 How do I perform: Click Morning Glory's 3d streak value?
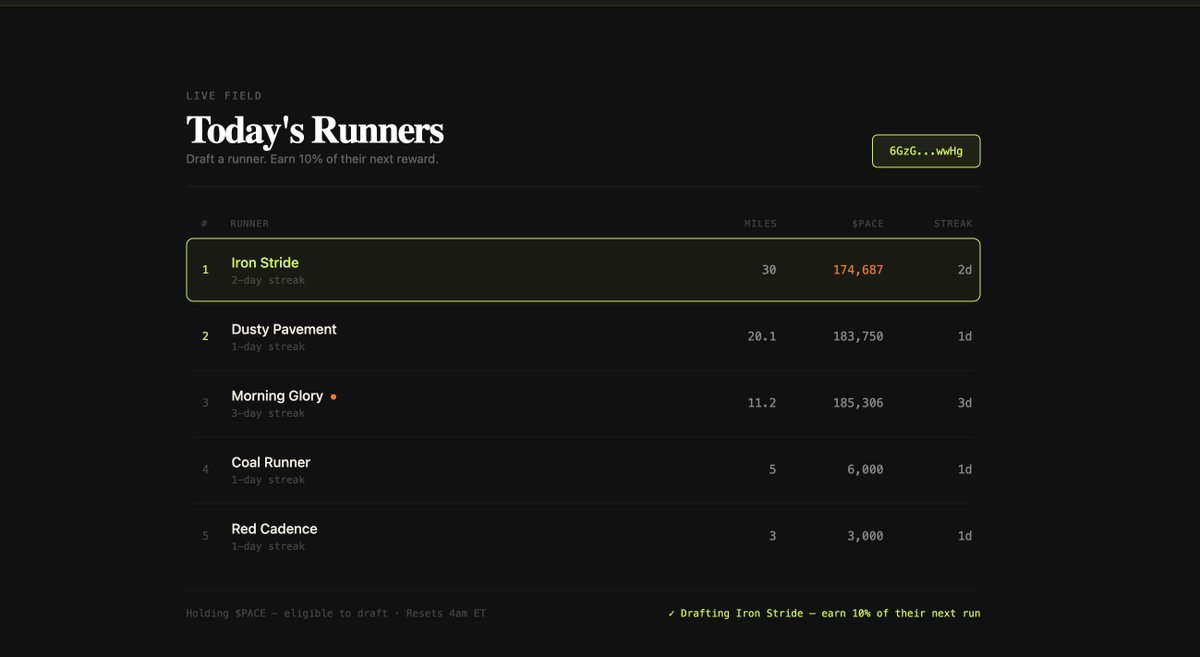[965, 403]
